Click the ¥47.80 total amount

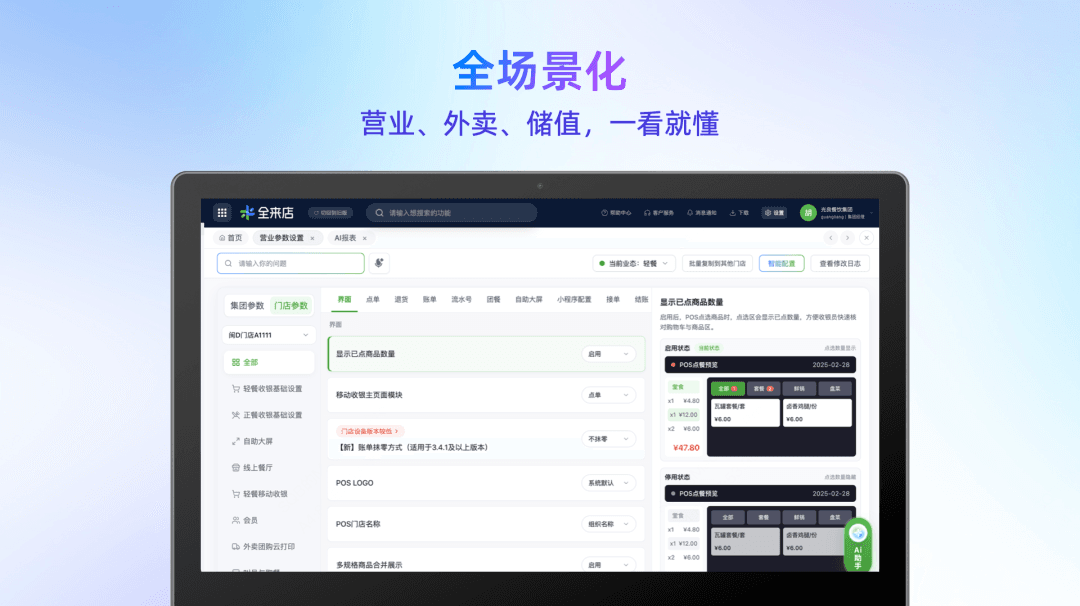(686, 448)
